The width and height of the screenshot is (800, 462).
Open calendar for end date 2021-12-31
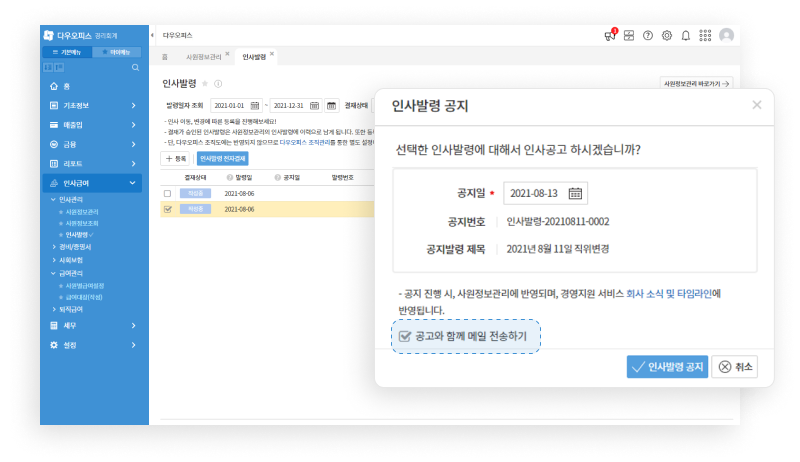(x=314, y=106)
